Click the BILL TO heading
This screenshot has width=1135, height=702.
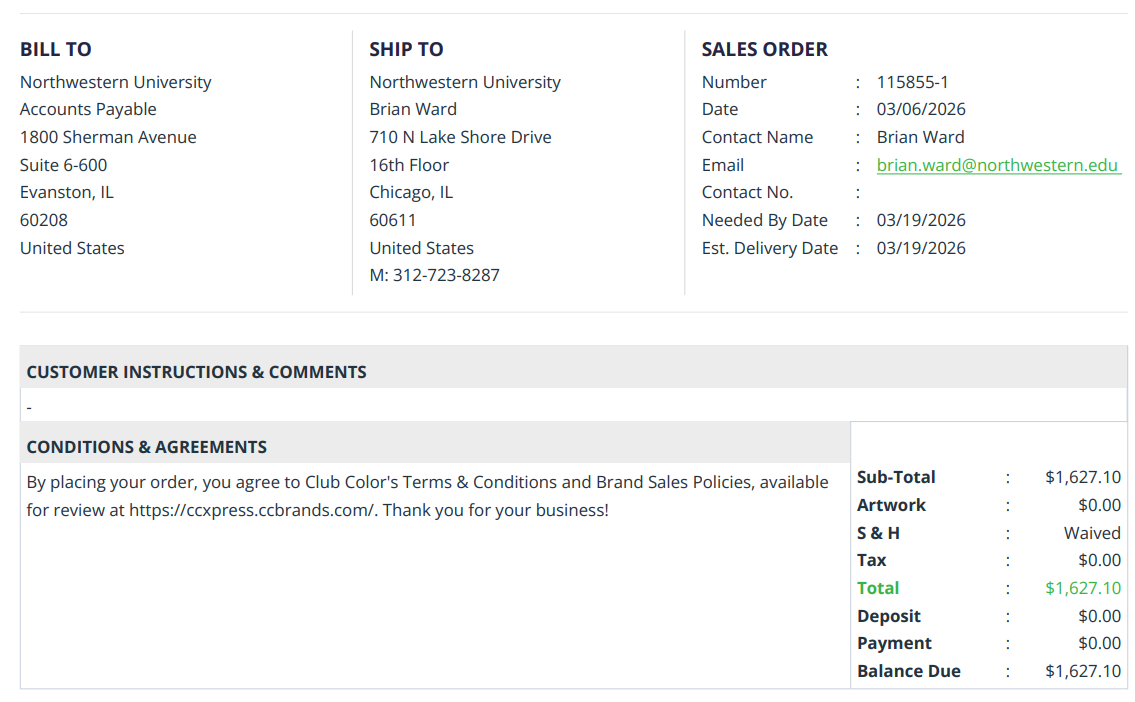click(x=56, y=49)
